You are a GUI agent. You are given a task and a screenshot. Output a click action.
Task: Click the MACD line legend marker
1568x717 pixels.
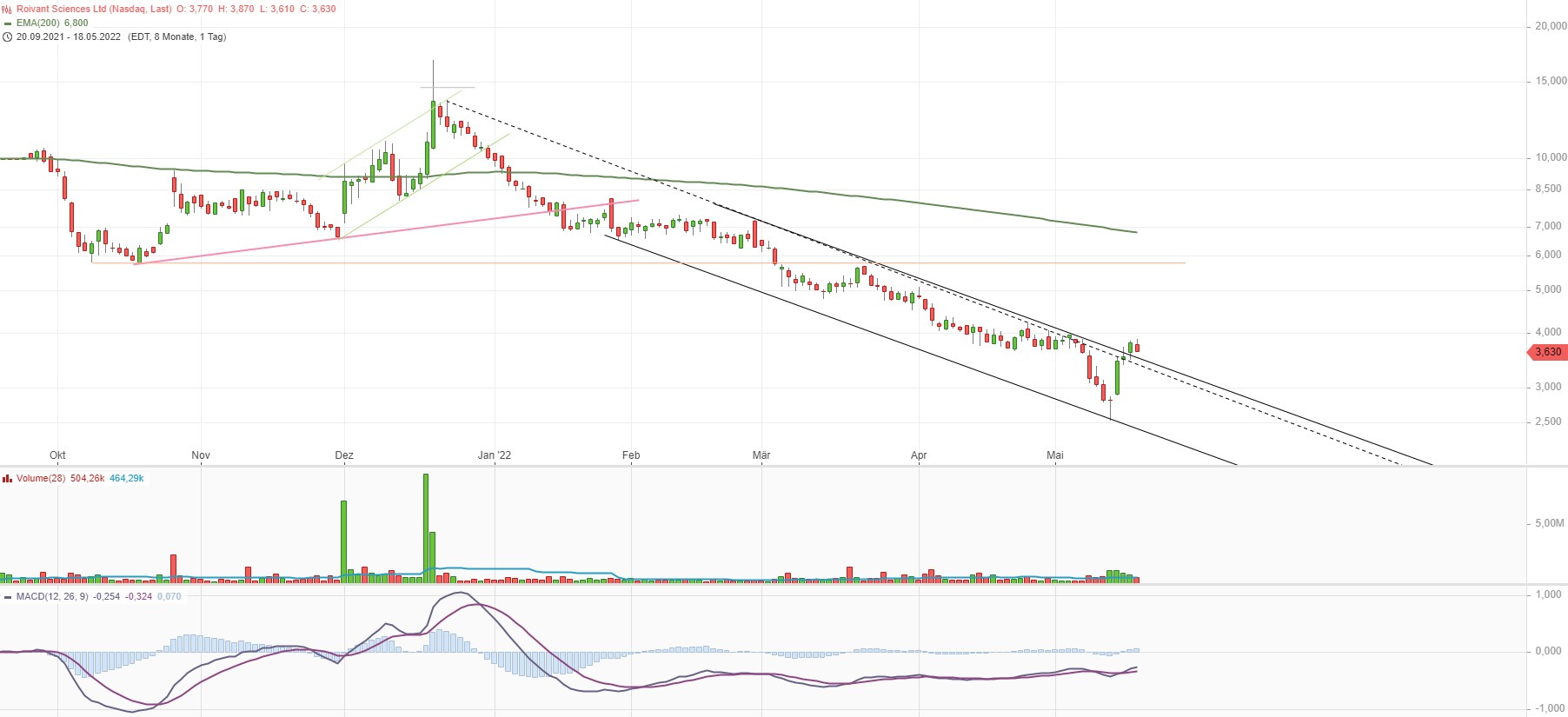point(8,597)
